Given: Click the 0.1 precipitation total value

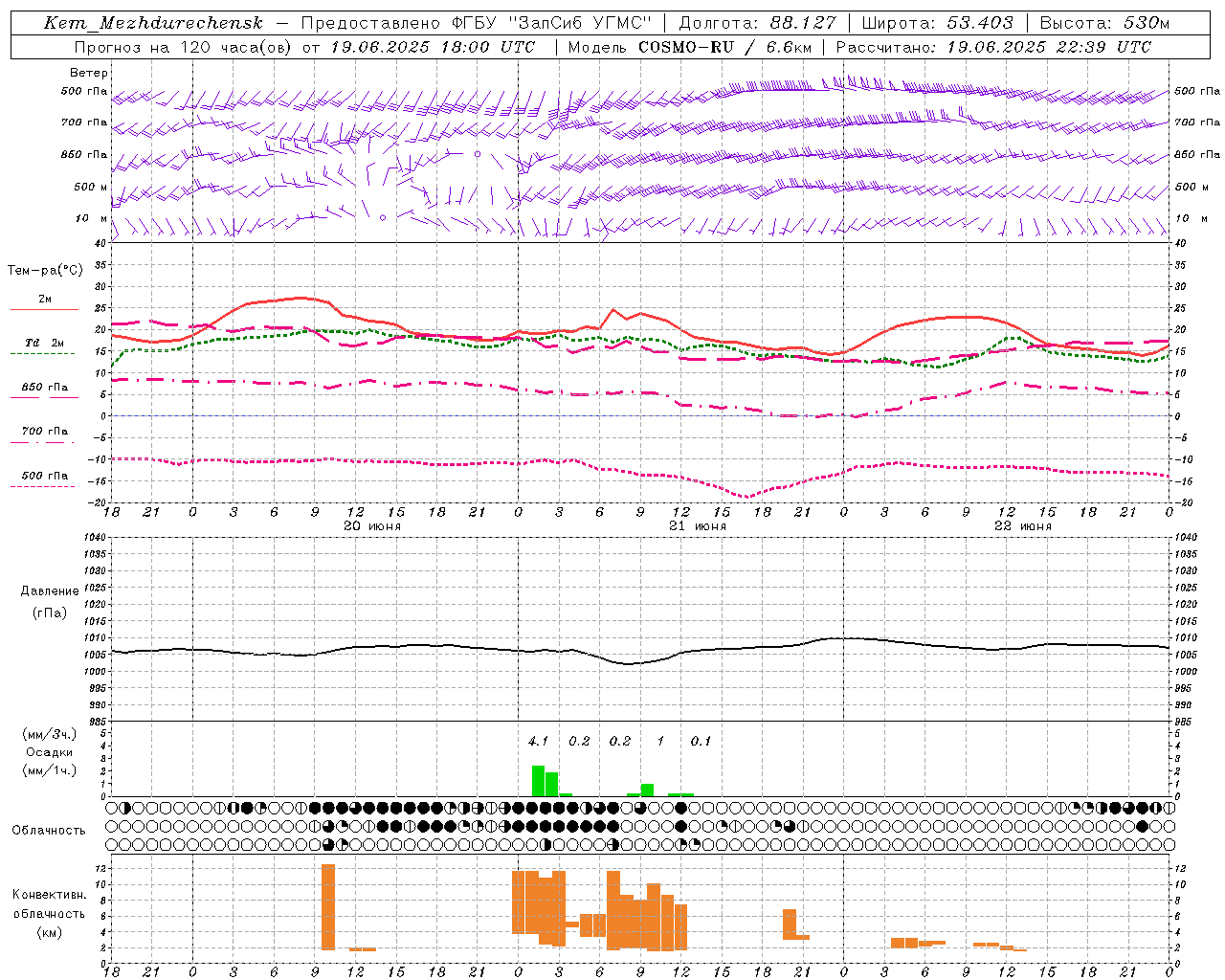Looking at the screenshot, I should (x=701, y=741).
